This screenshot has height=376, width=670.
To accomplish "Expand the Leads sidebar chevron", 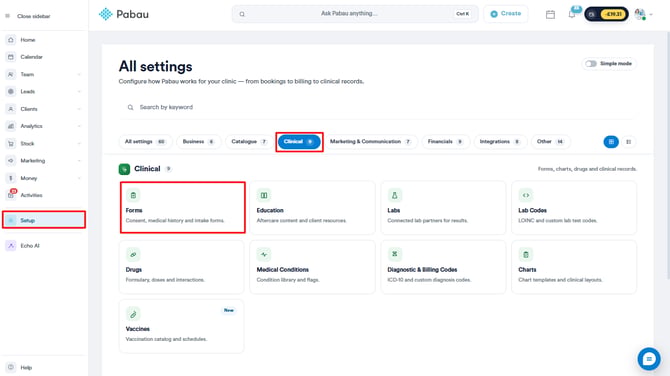I will point(79,91).
